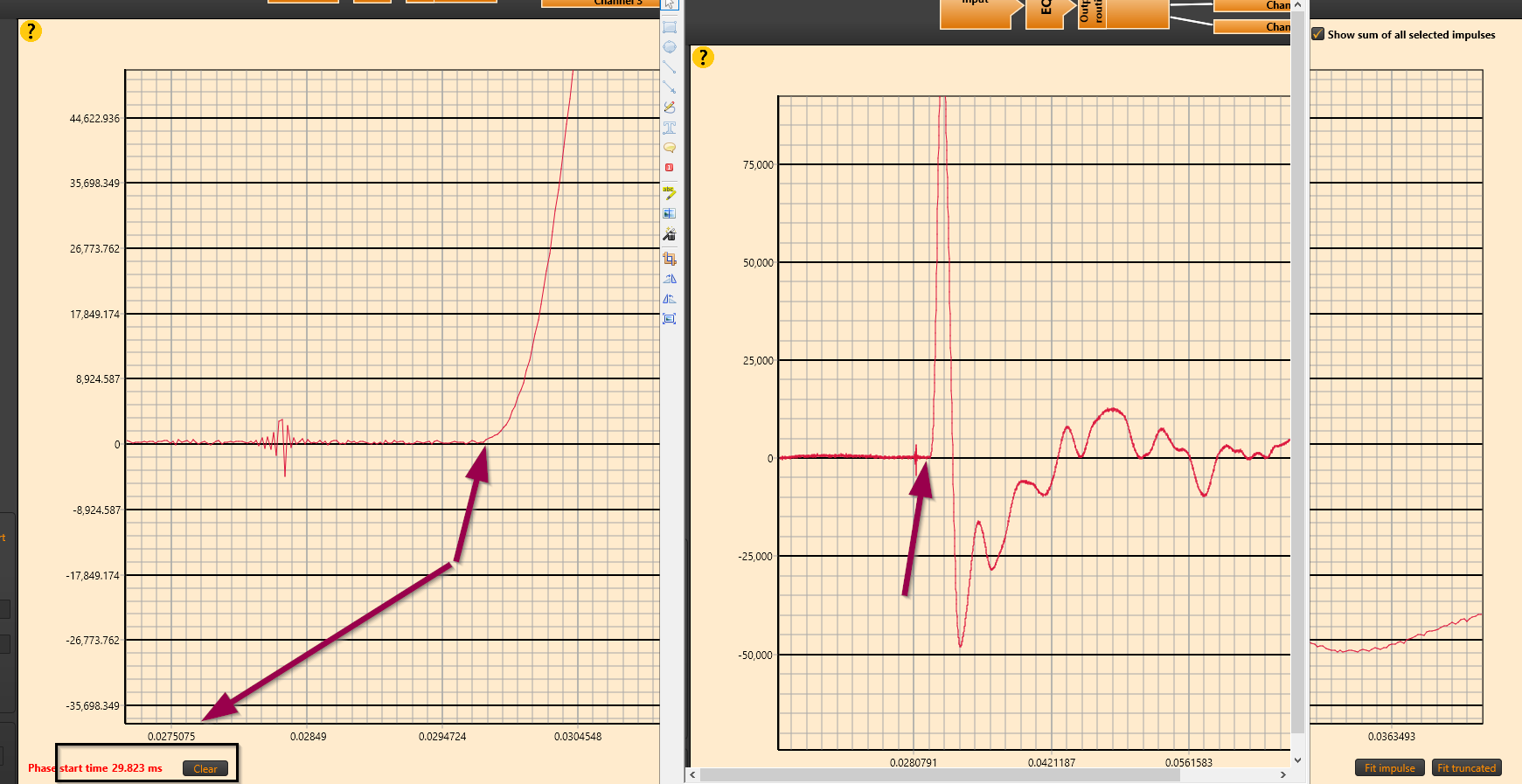The width and height of the screenshot is (1522, 784).
Task: Click the Input pipeline block
Action: click(981, 14)
